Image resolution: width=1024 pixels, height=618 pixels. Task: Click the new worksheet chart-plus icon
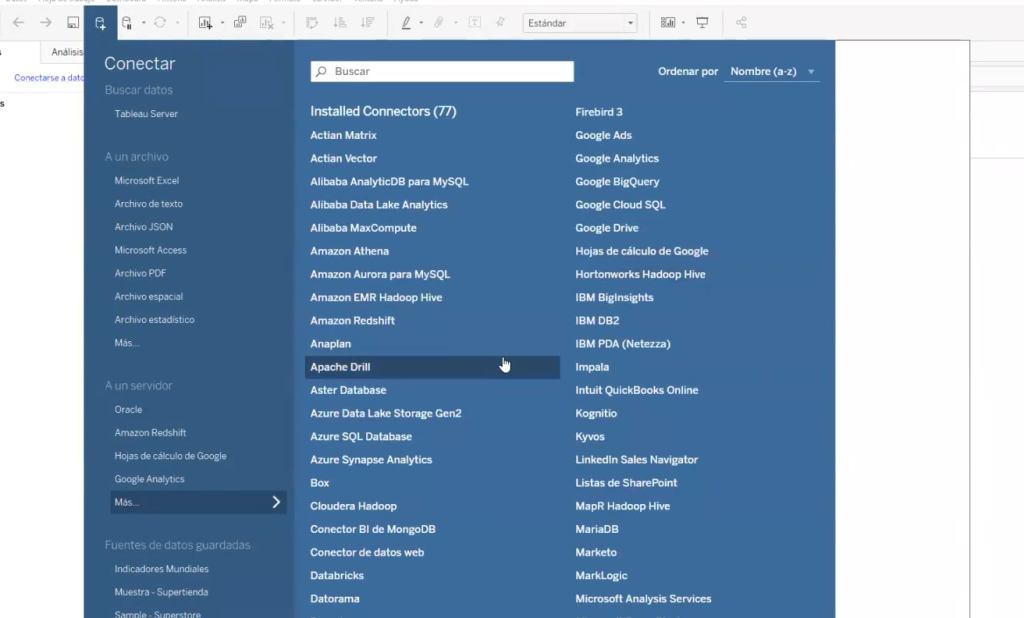tap(205, 23)
